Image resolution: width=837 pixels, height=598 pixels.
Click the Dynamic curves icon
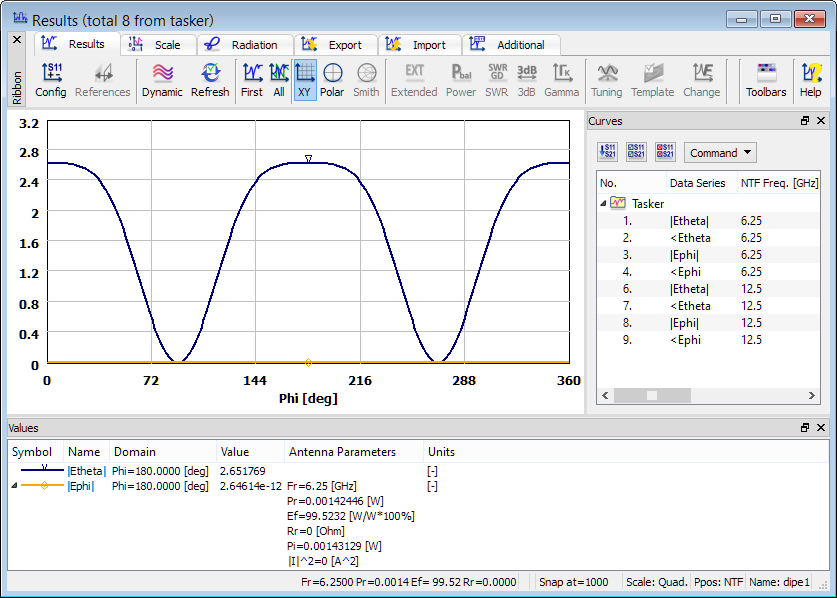[x=162, y=80]
